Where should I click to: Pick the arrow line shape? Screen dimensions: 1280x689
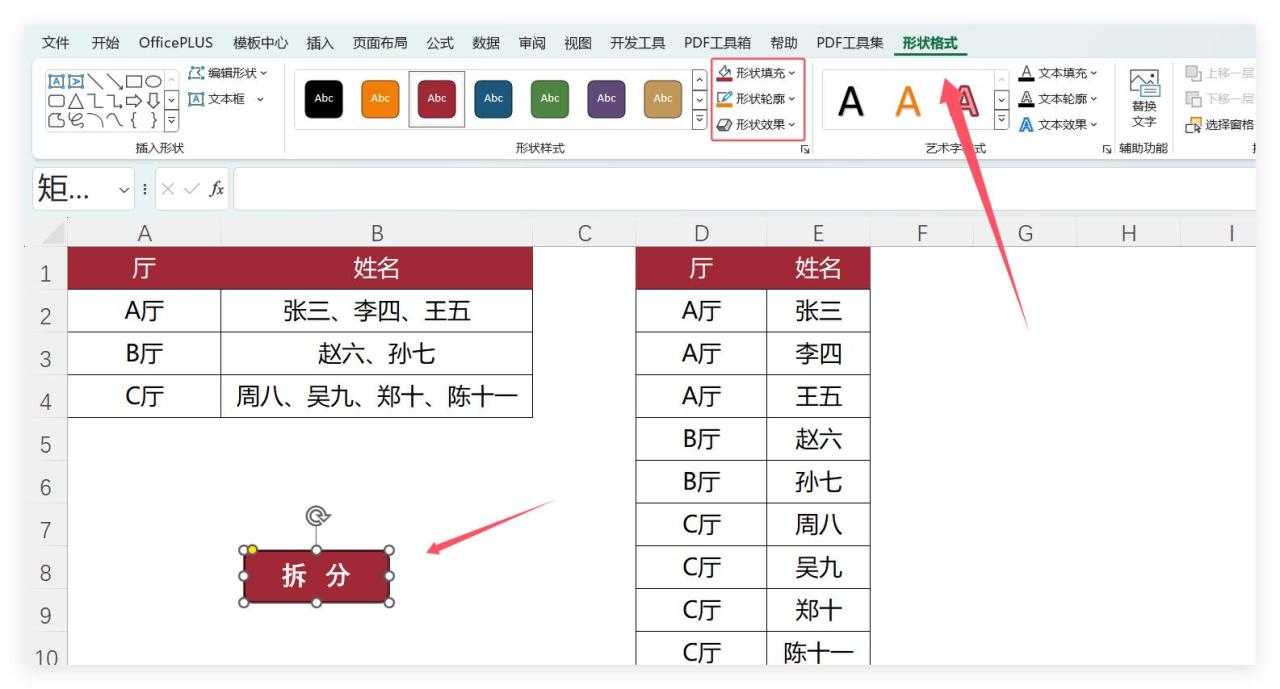point(114,81)
